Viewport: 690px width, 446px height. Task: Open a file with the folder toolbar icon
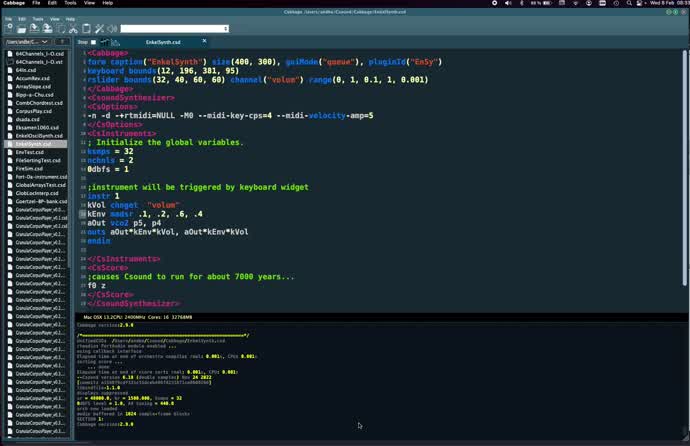tap(22, 29)
